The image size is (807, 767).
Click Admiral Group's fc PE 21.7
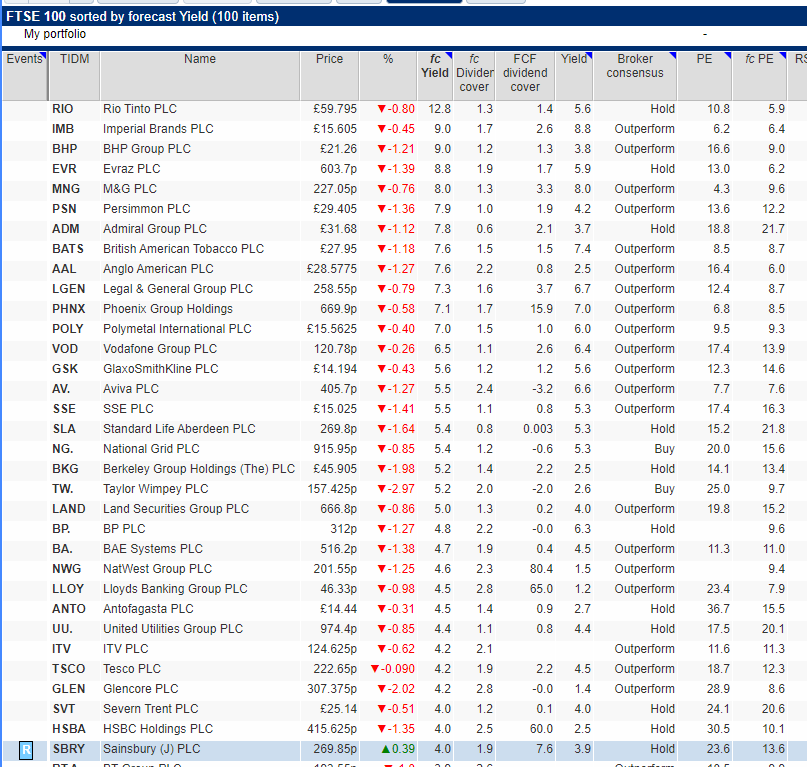tap(773, 229)
